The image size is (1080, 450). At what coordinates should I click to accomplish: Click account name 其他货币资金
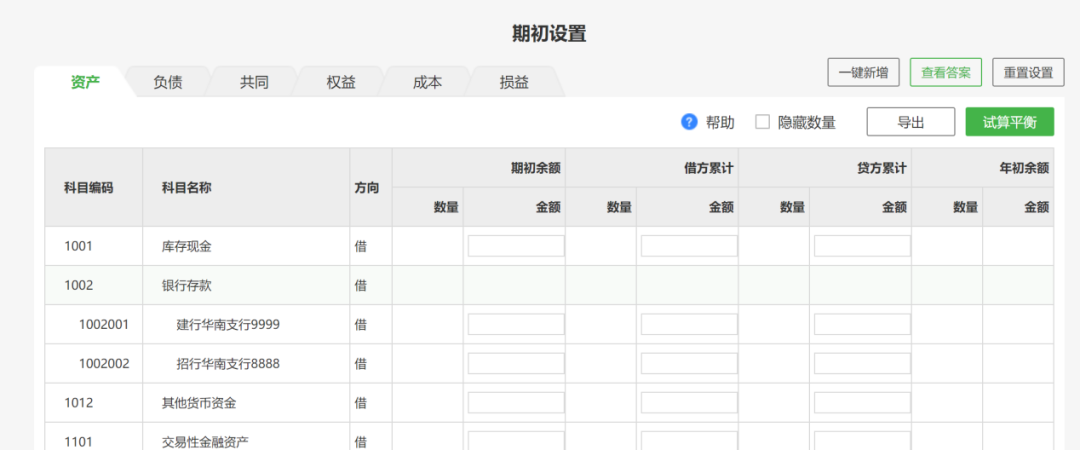click(x=199, y=403)
